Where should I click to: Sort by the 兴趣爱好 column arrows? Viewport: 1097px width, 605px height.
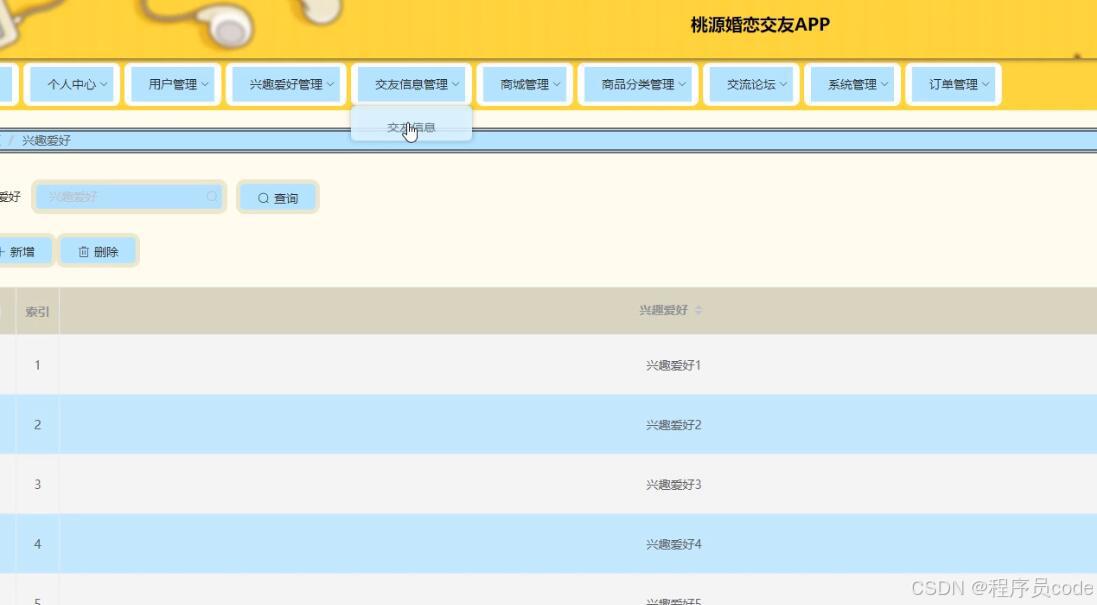pos(698,310)
